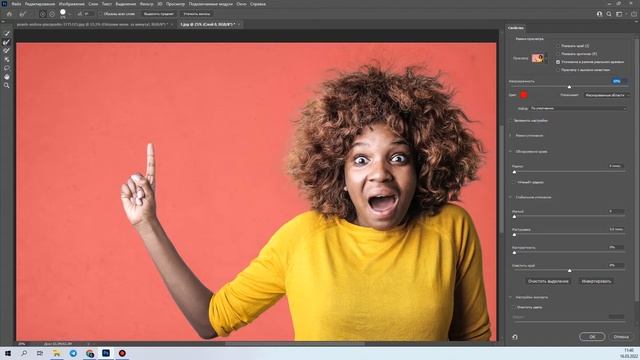
Task: Click the account icon near search
Action: pos(599,14)
